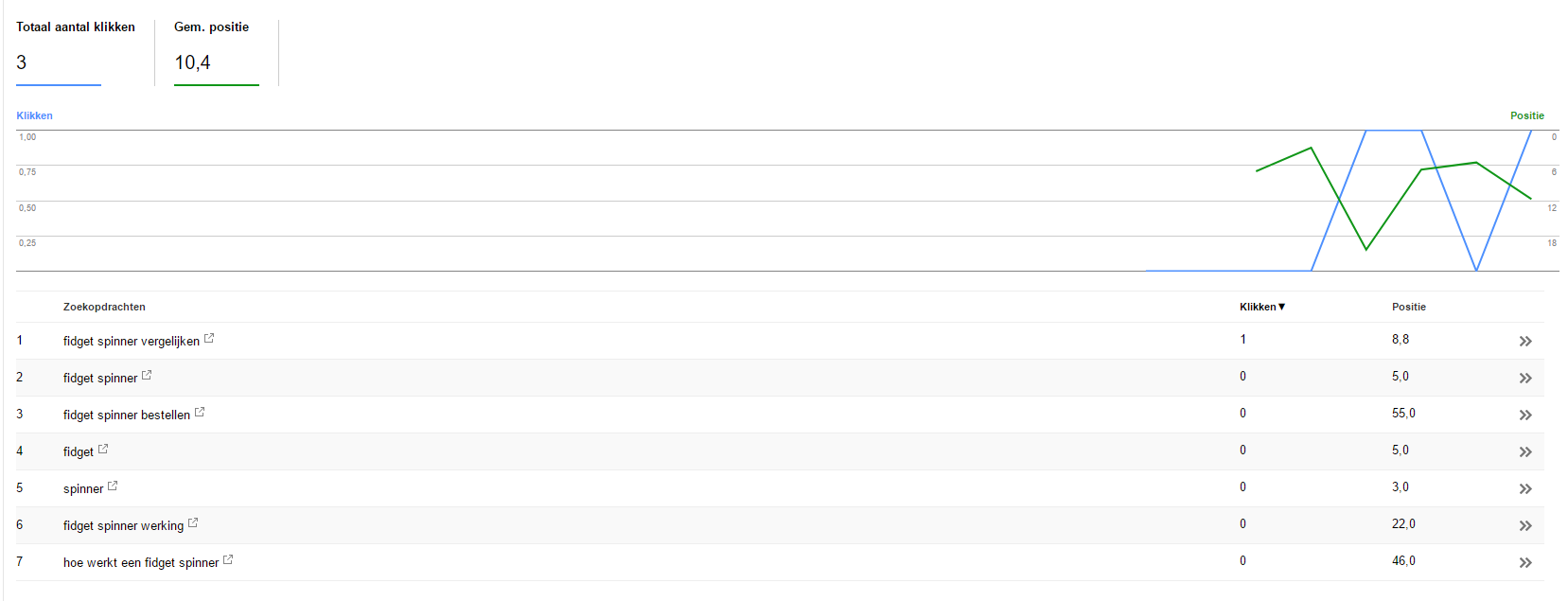The width and height of the screenshot is (1568, 601).
Task: Open external link icon for 'fidget spinner bestellen'
Action: pos(200,412)
